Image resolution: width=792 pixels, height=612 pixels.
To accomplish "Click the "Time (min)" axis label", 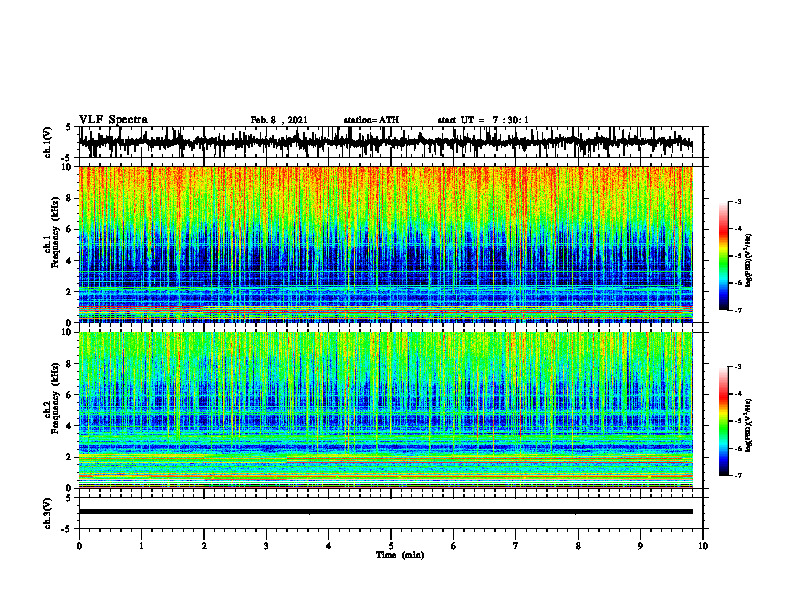I will (x=400, y=555).
